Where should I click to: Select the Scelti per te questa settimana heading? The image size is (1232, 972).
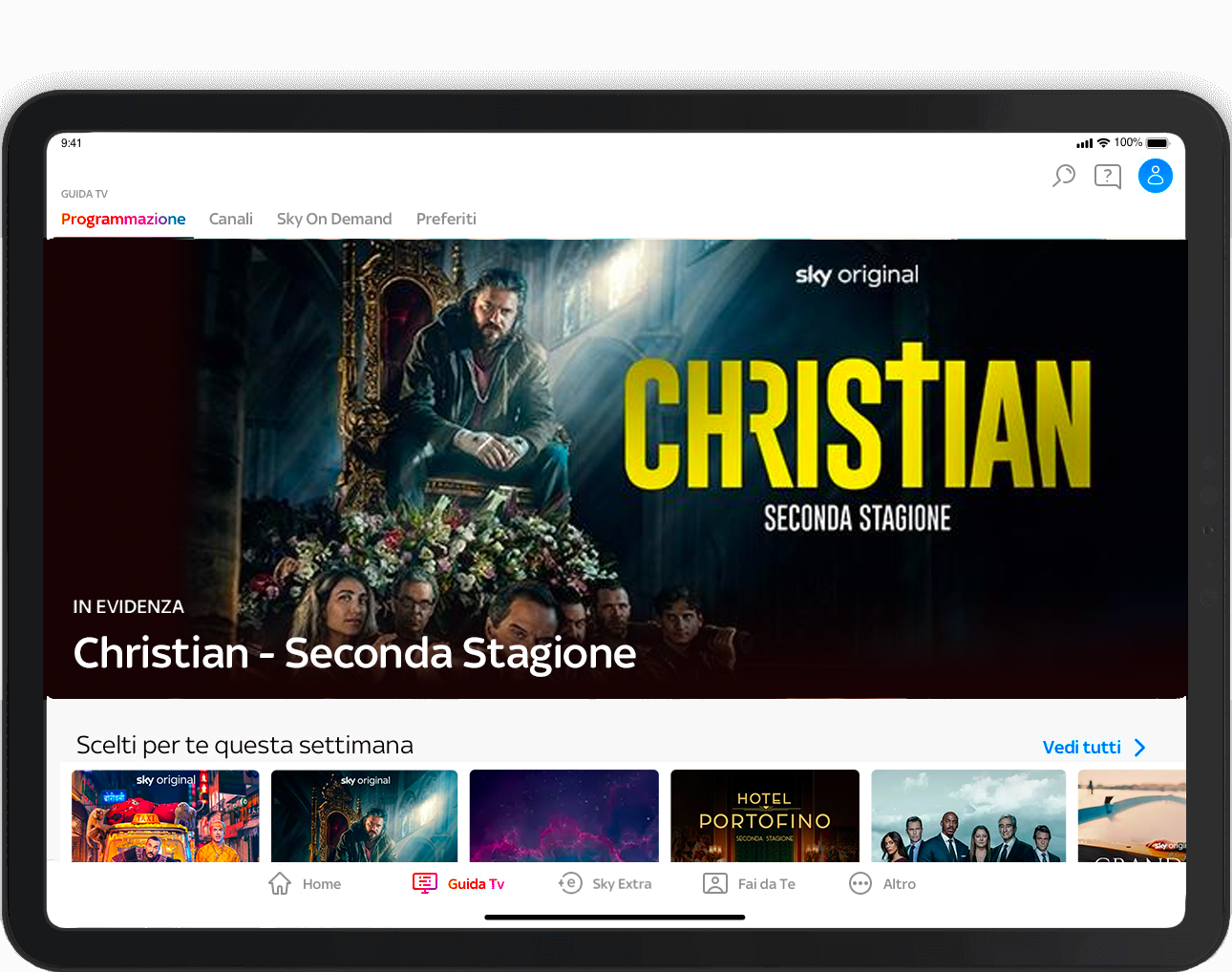244,746
